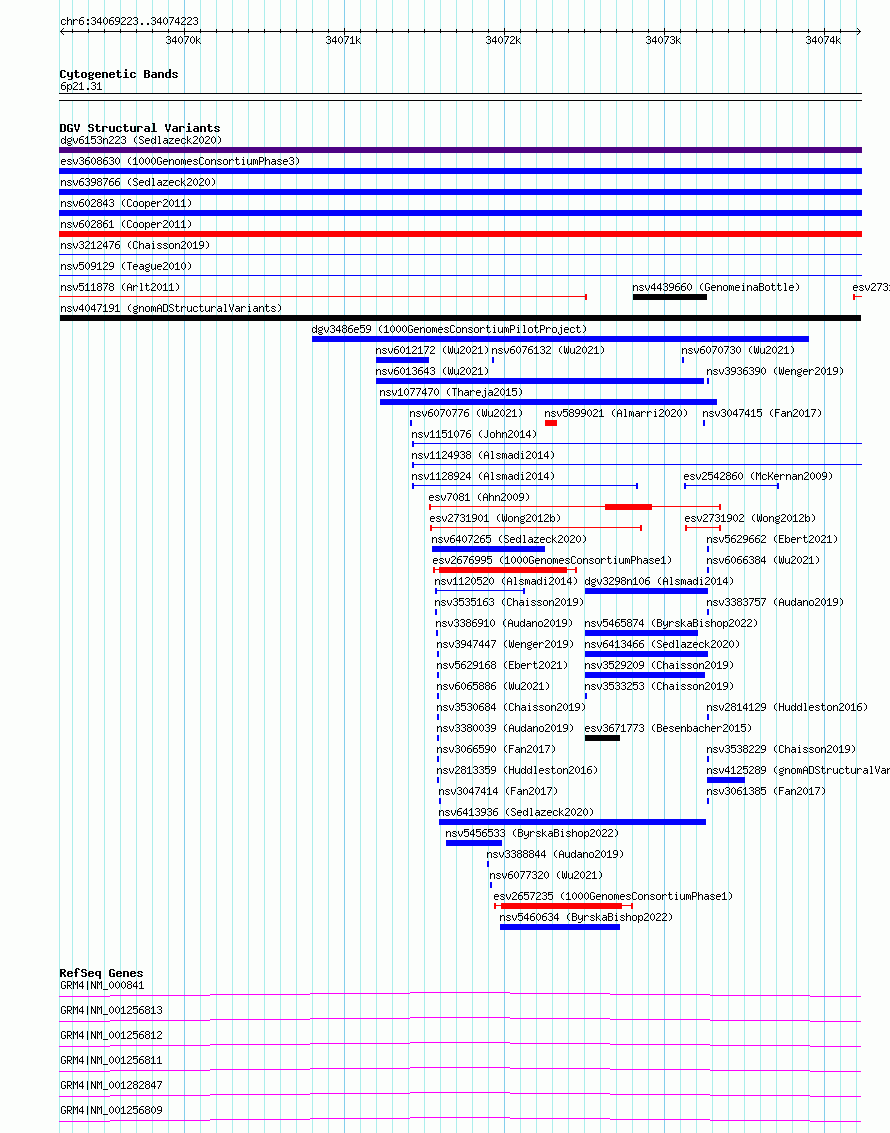Screen dimensions: 890x1133
Task: Select the red nsv602861 (Cooper2011) bar label
Action: pos(126,224)
